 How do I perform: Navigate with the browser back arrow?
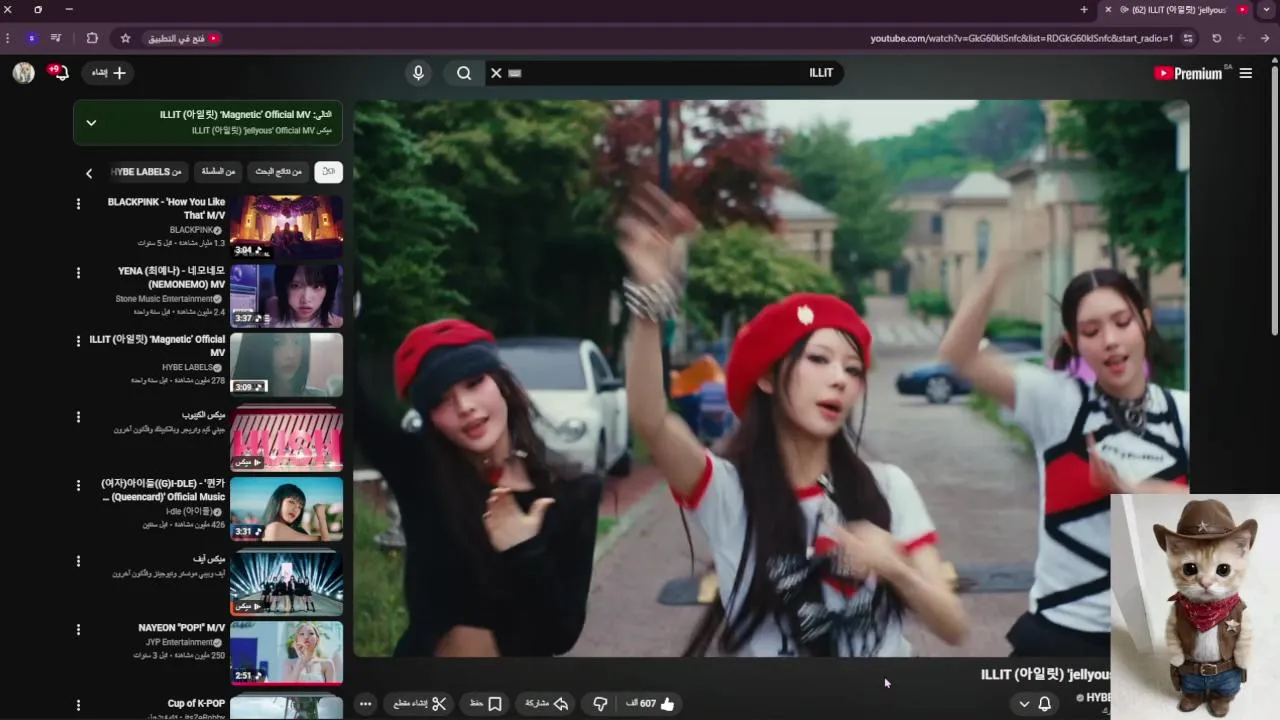pos(1264,38)
